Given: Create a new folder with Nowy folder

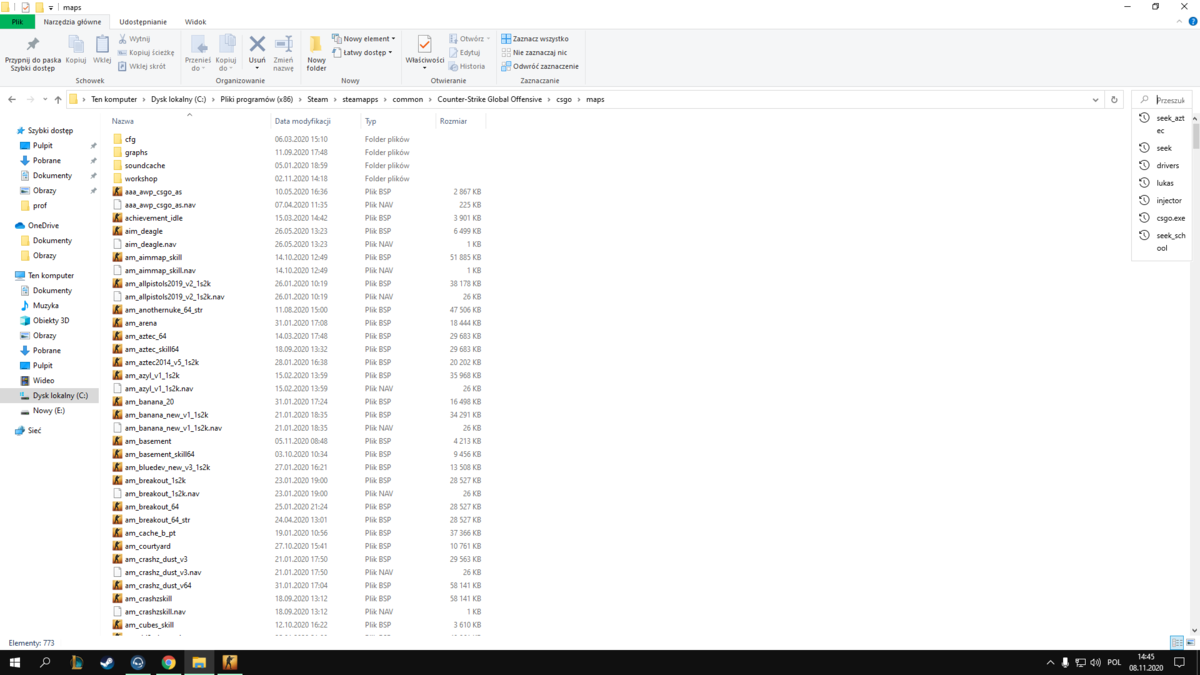Looking at the screenshot, I should (316, 52).
